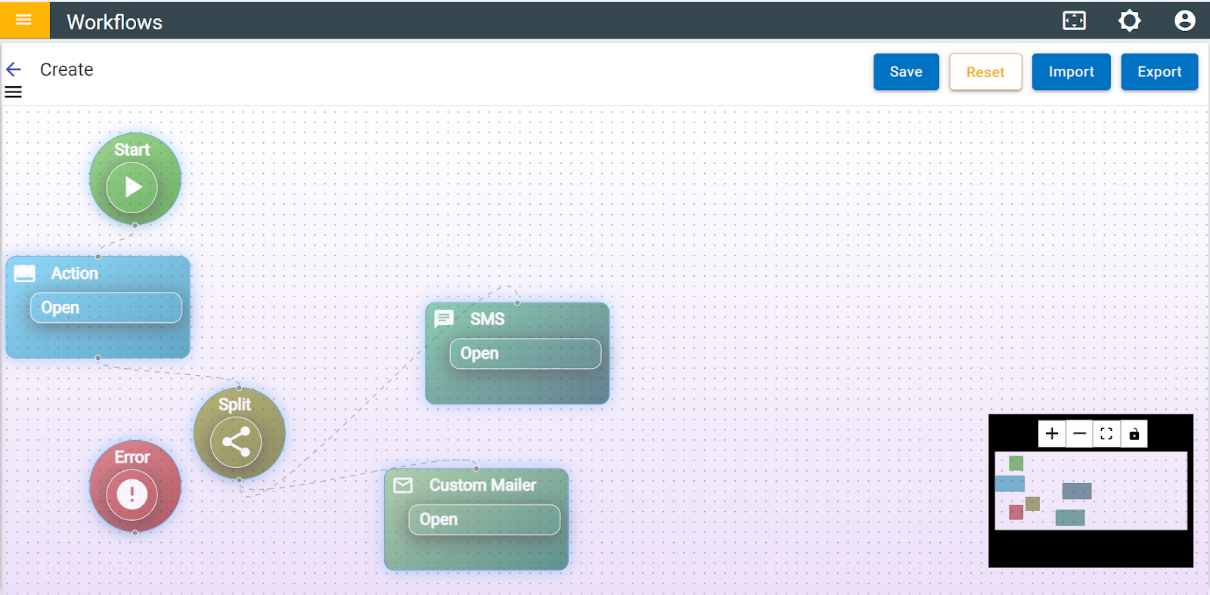Open the settings gear icon
The image size is (1210, 595).
1129,21
